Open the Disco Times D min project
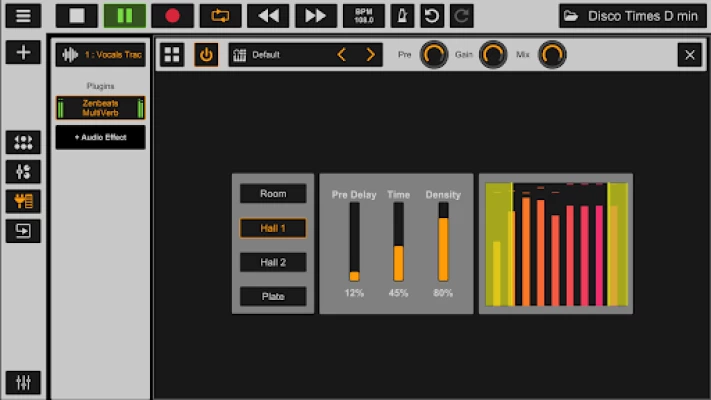 tap(630, 15)
